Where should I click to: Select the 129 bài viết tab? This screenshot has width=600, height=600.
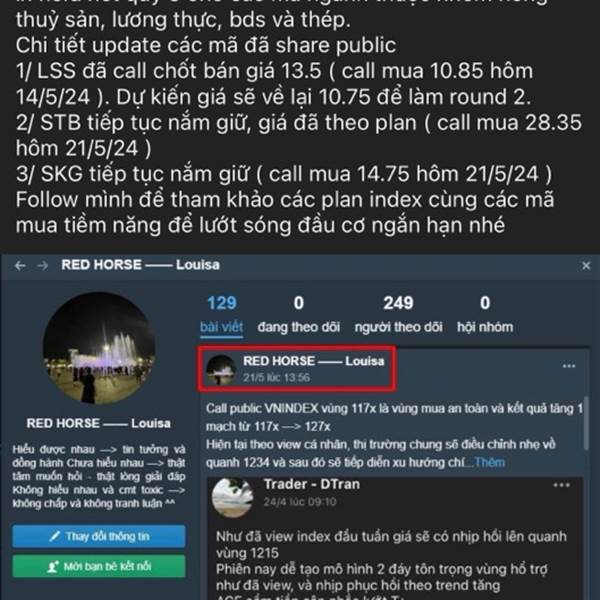pyautogui.click(x=222, y=314)
